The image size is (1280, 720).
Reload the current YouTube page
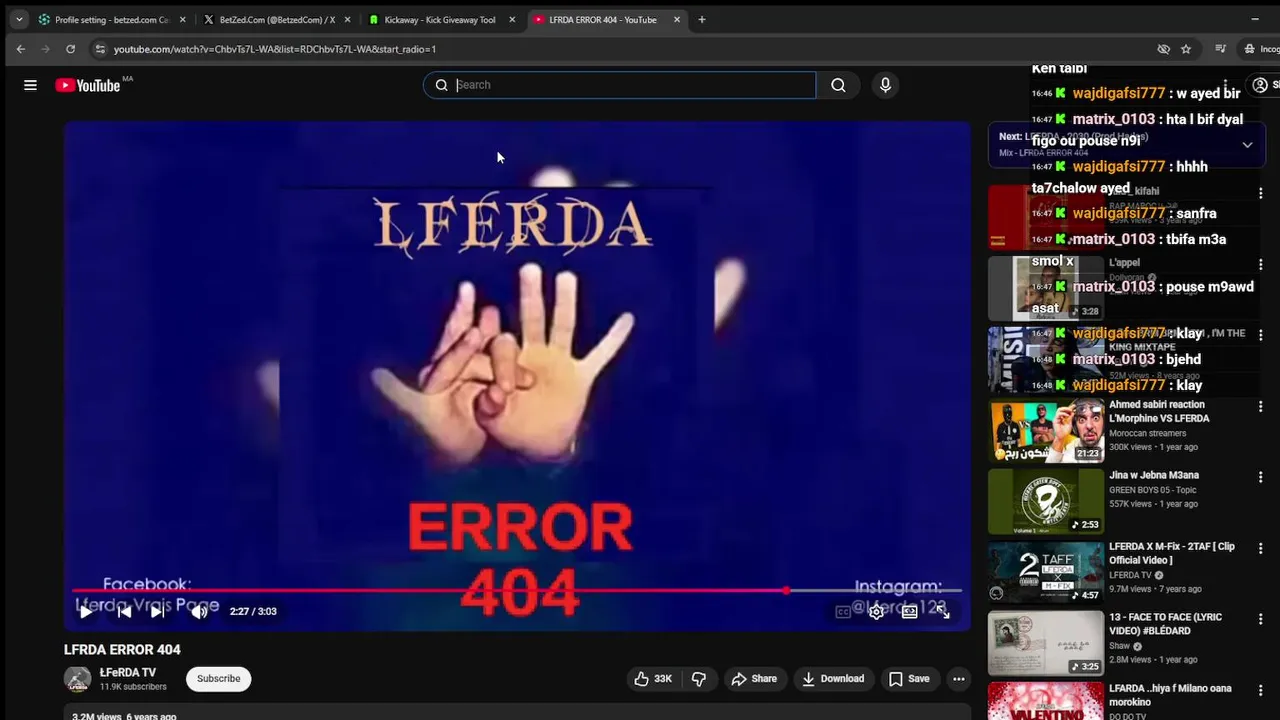pos(70,48)
